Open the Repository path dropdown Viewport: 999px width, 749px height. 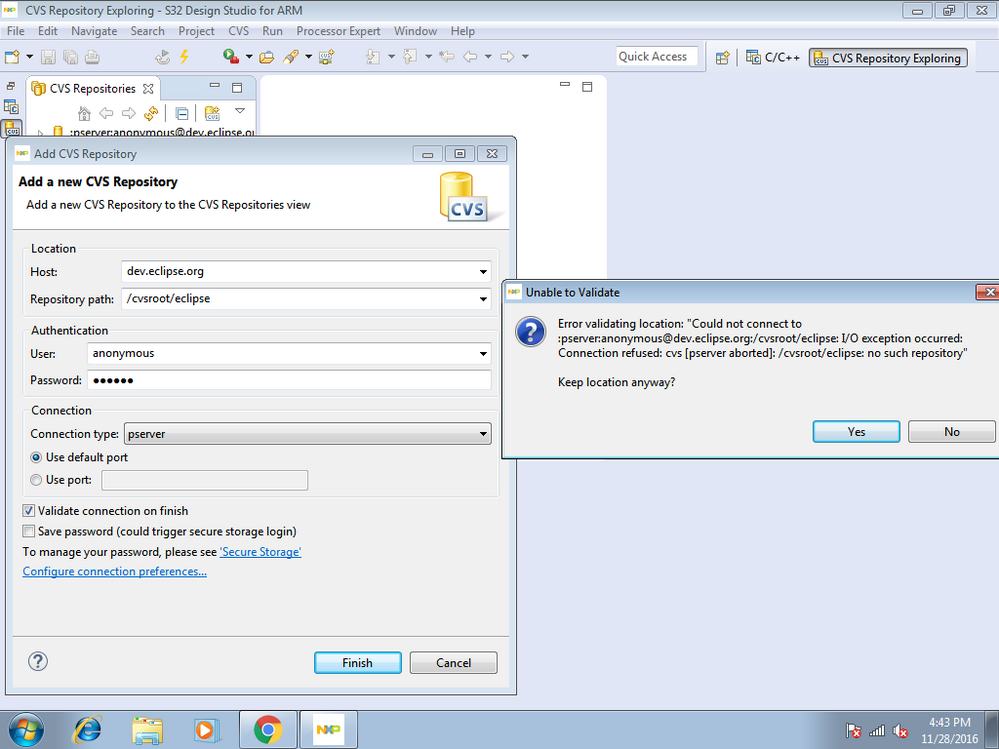point(483,299)
